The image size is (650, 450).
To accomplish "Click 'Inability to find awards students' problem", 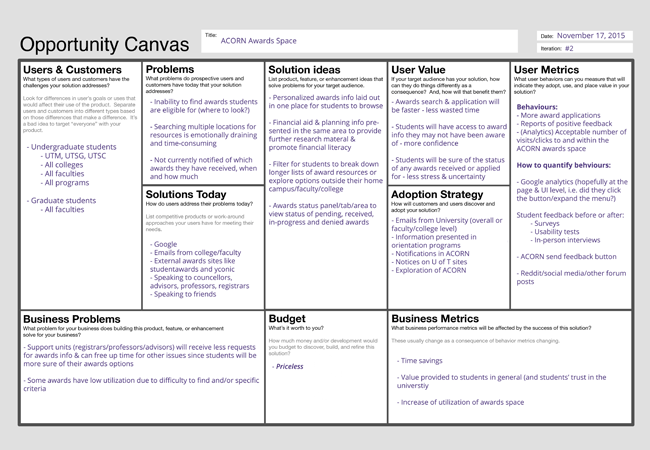I will (x=204, y=102).
